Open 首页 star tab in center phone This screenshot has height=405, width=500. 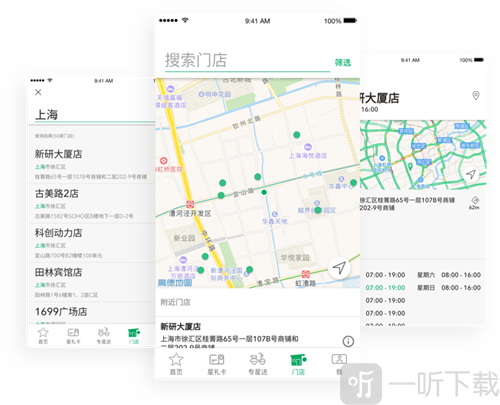[x=176, y=364]
